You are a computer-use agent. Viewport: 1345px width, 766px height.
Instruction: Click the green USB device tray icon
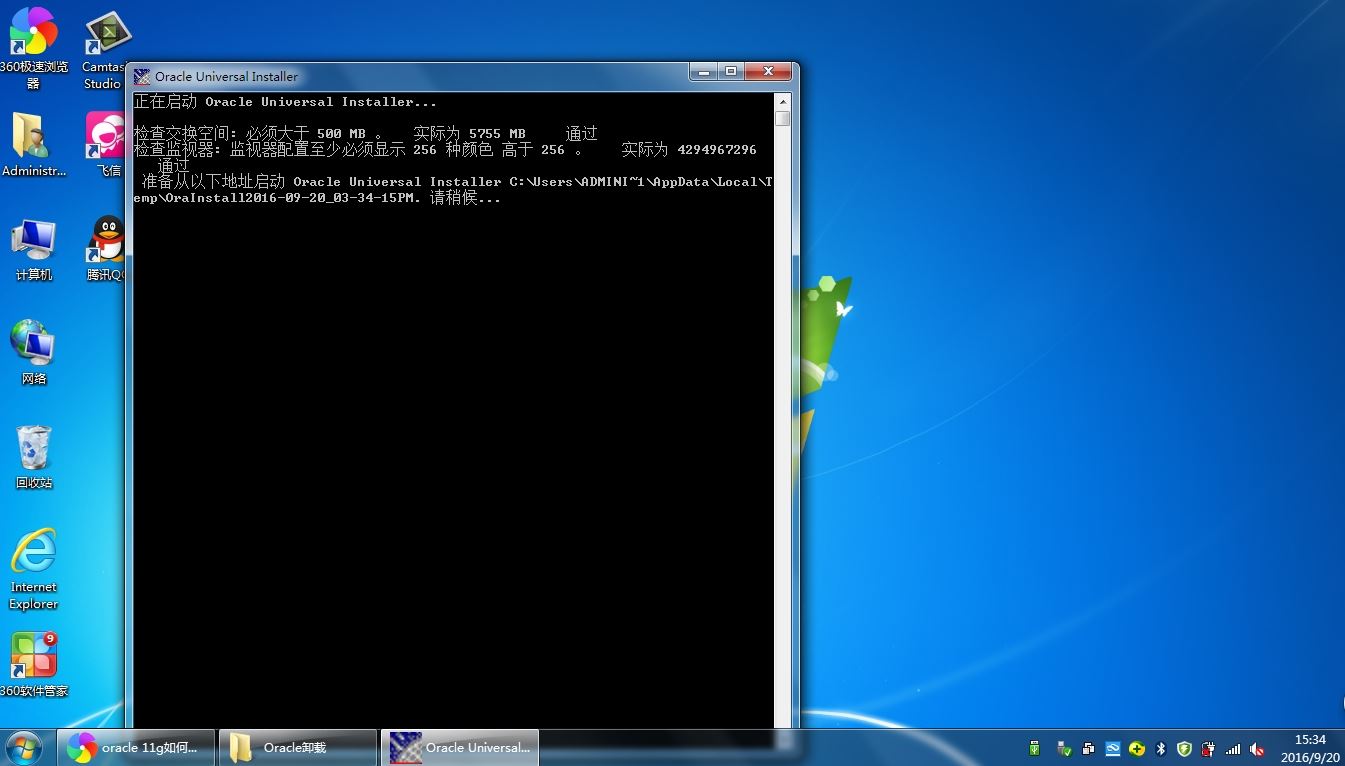tap(1035, 748)
